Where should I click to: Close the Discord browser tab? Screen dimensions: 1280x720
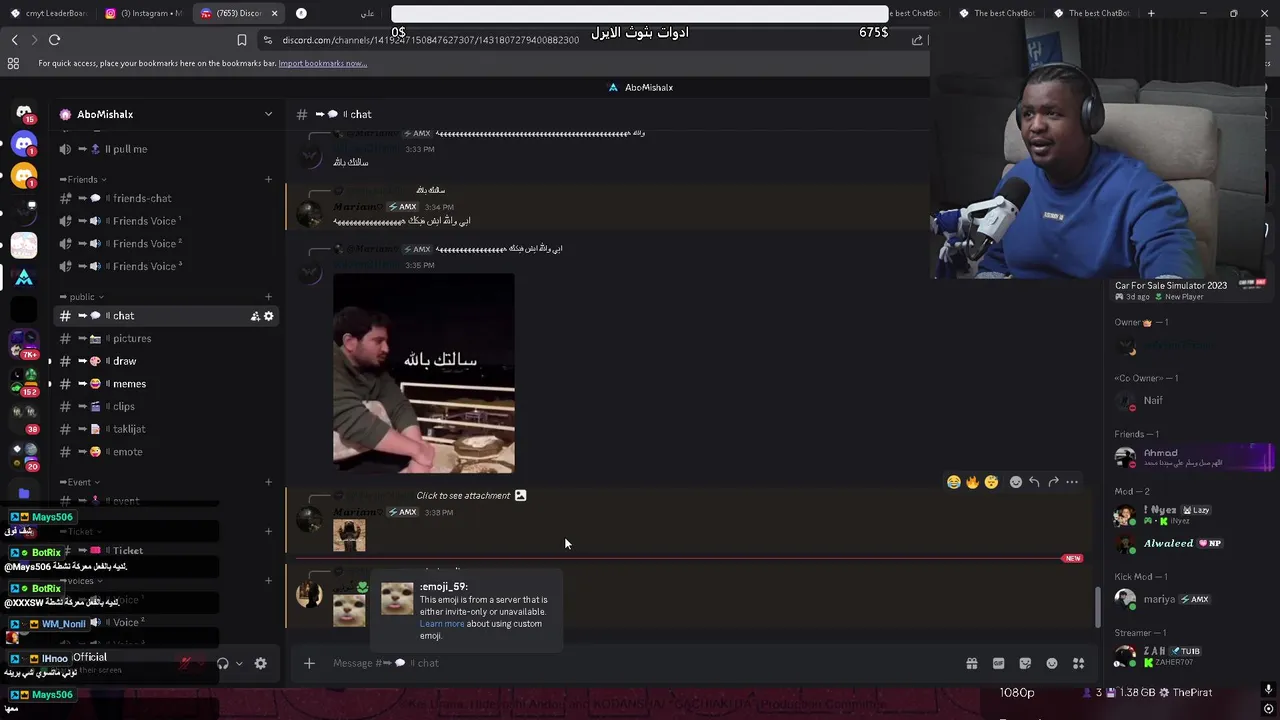click(274, 13)
